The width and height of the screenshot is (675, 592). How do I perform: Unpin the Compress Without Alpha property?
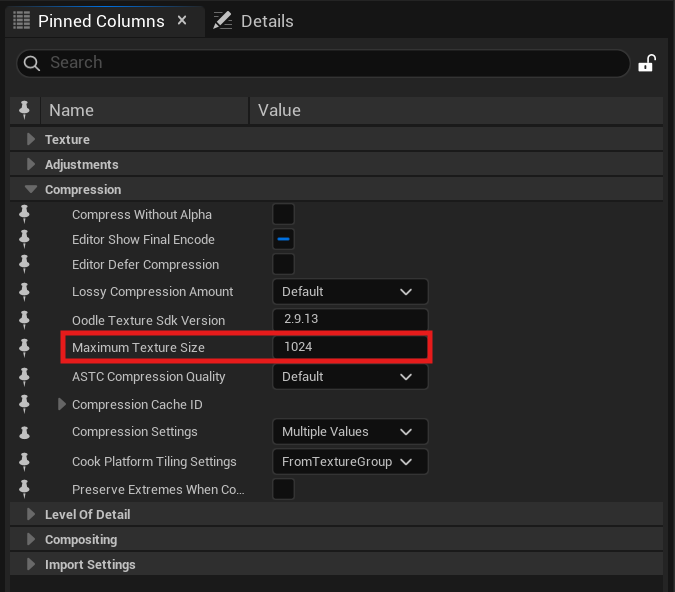(25, 214)
